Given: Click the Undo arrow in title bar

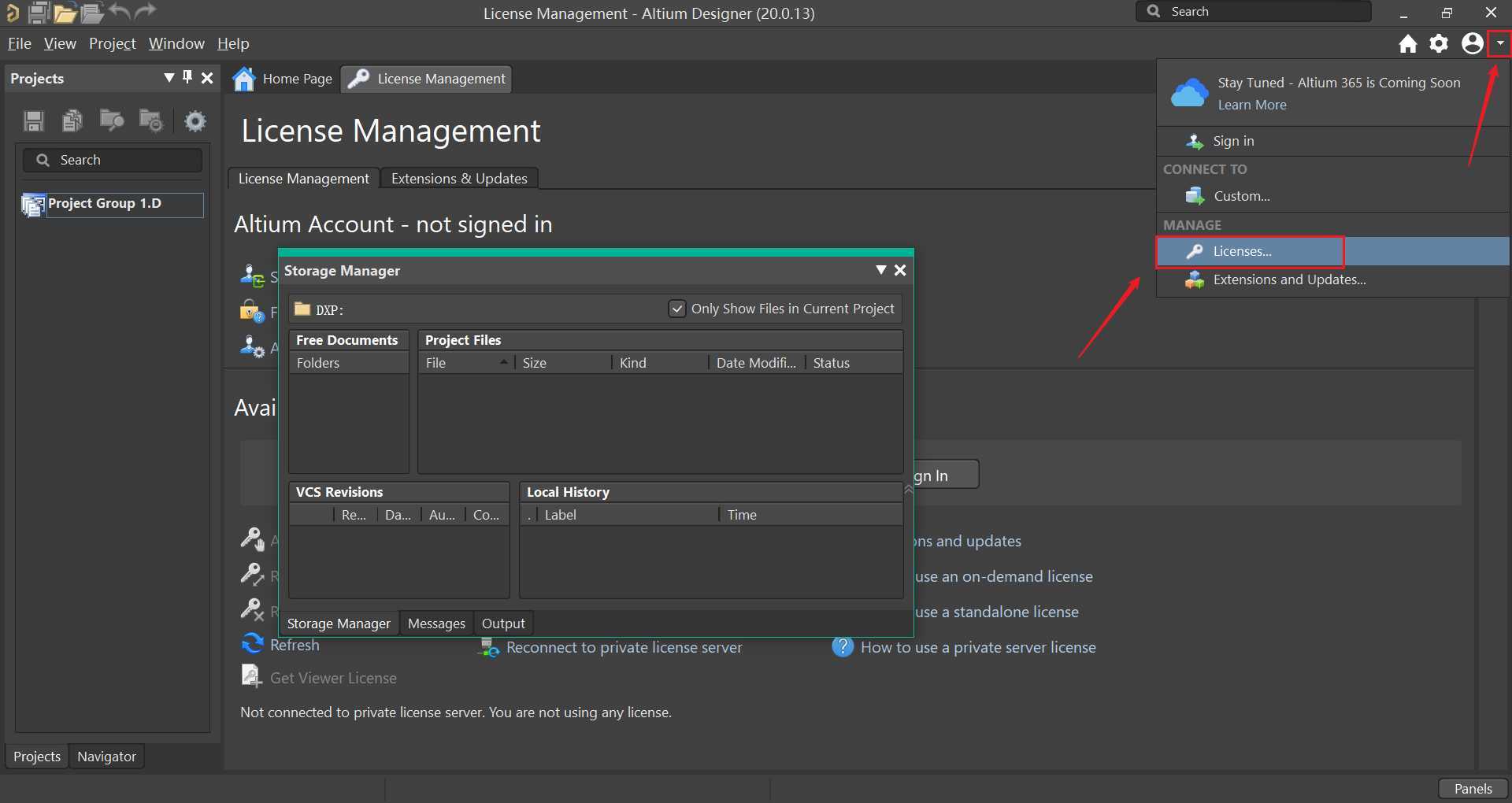Looking at the screenshot, I should coord(119,11).
